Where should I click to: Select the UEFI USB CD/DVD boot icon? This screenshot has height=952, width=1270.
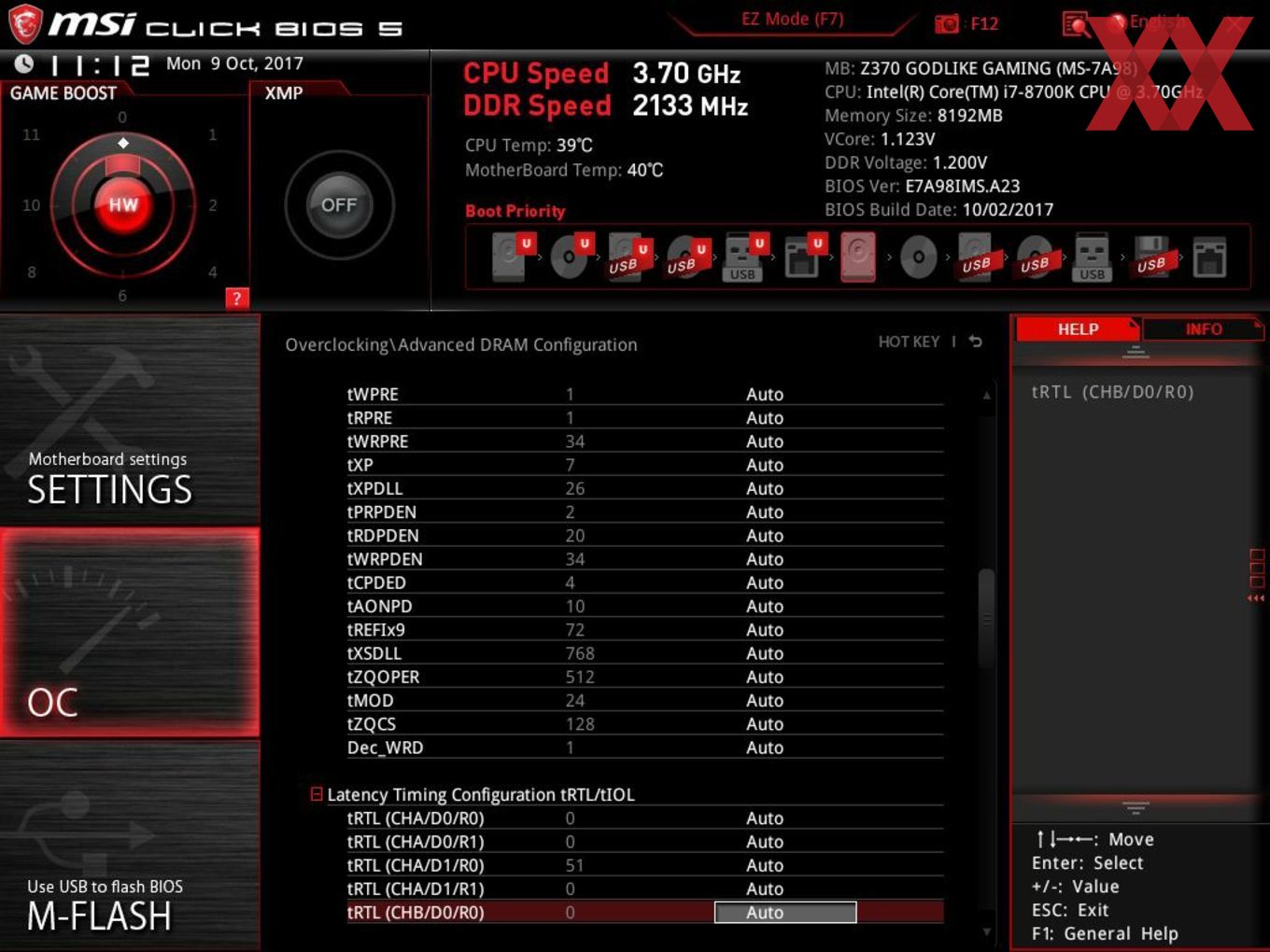[x=687, y=257]
